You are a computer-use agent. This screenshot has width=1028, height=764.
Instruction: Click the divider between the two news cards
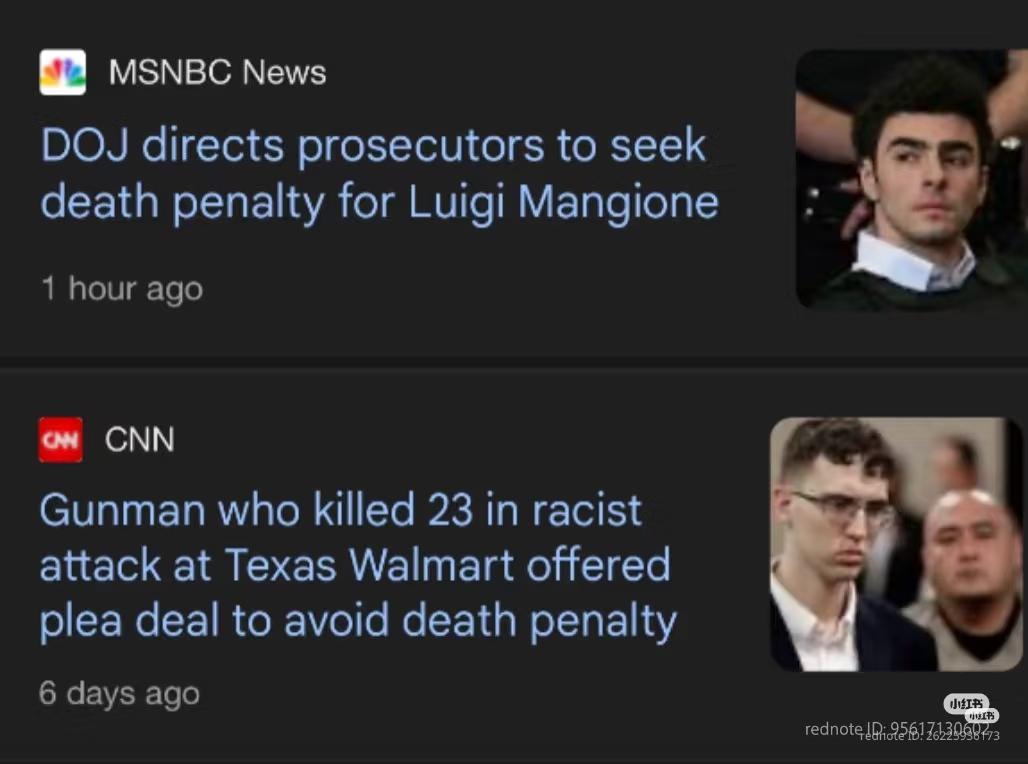[x=514, y=361]
